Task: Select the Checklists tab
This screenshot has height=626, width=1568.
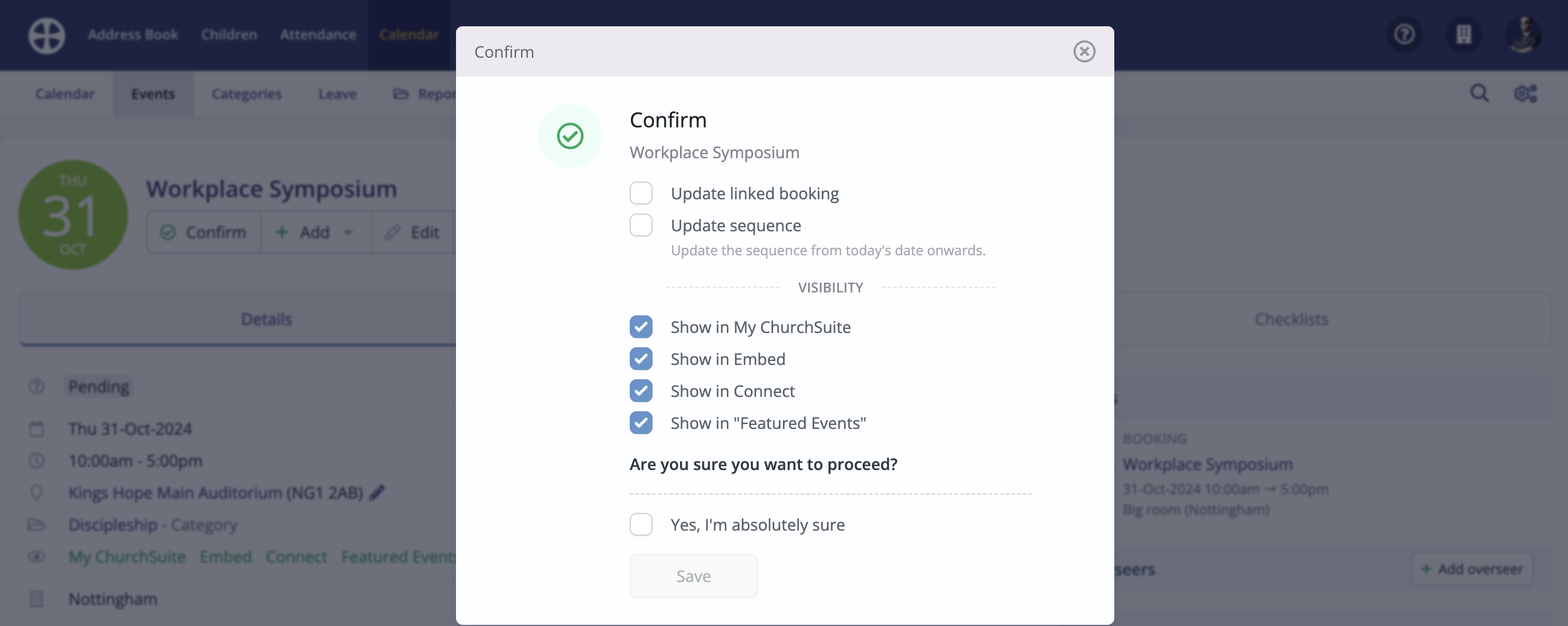Action: (1291, 319)
